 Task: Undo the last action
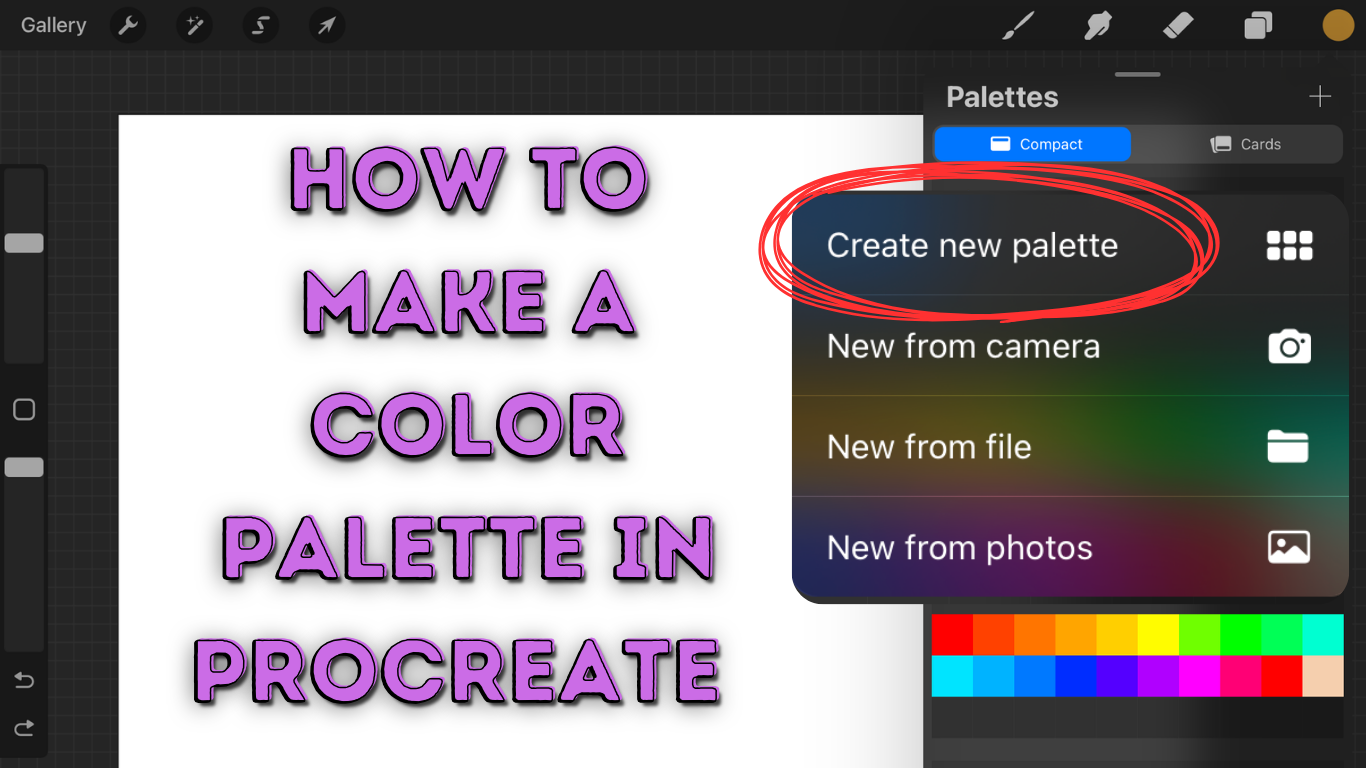[x=24, y=681]
